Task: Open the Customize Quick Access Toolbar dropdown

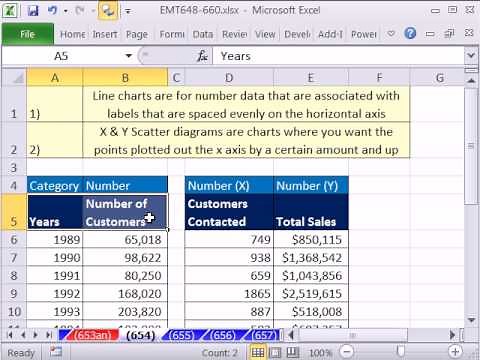Action: pyautogui.click(x=128, y=11)
